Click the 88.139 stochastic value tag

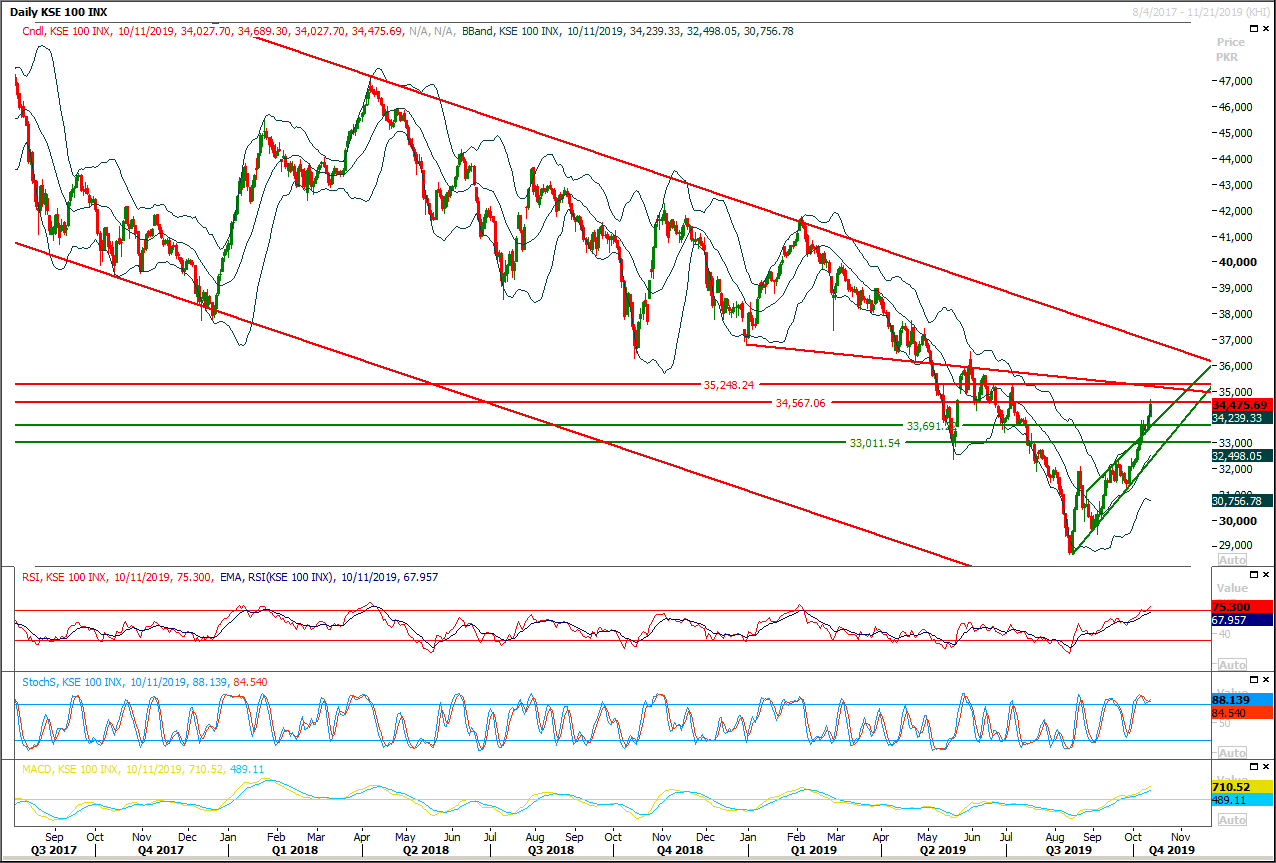pos(1241,700)
